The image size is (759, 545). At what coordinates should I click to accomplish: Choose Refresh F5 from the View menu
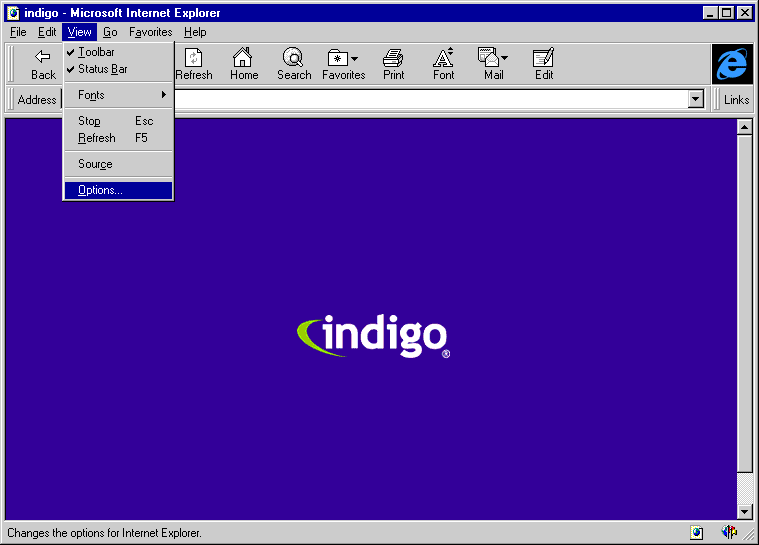coord(118,138)
